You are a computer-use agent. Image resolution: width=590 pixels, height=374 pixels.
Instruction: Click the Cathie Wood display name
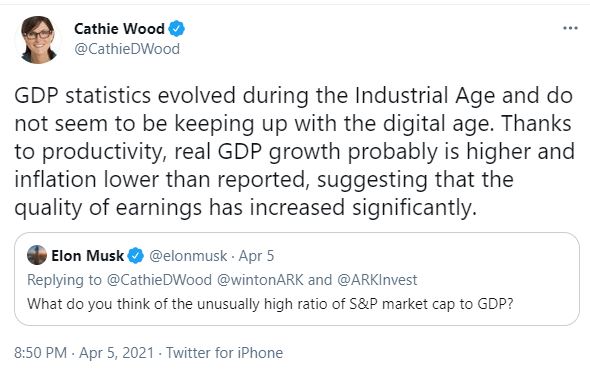119,29
